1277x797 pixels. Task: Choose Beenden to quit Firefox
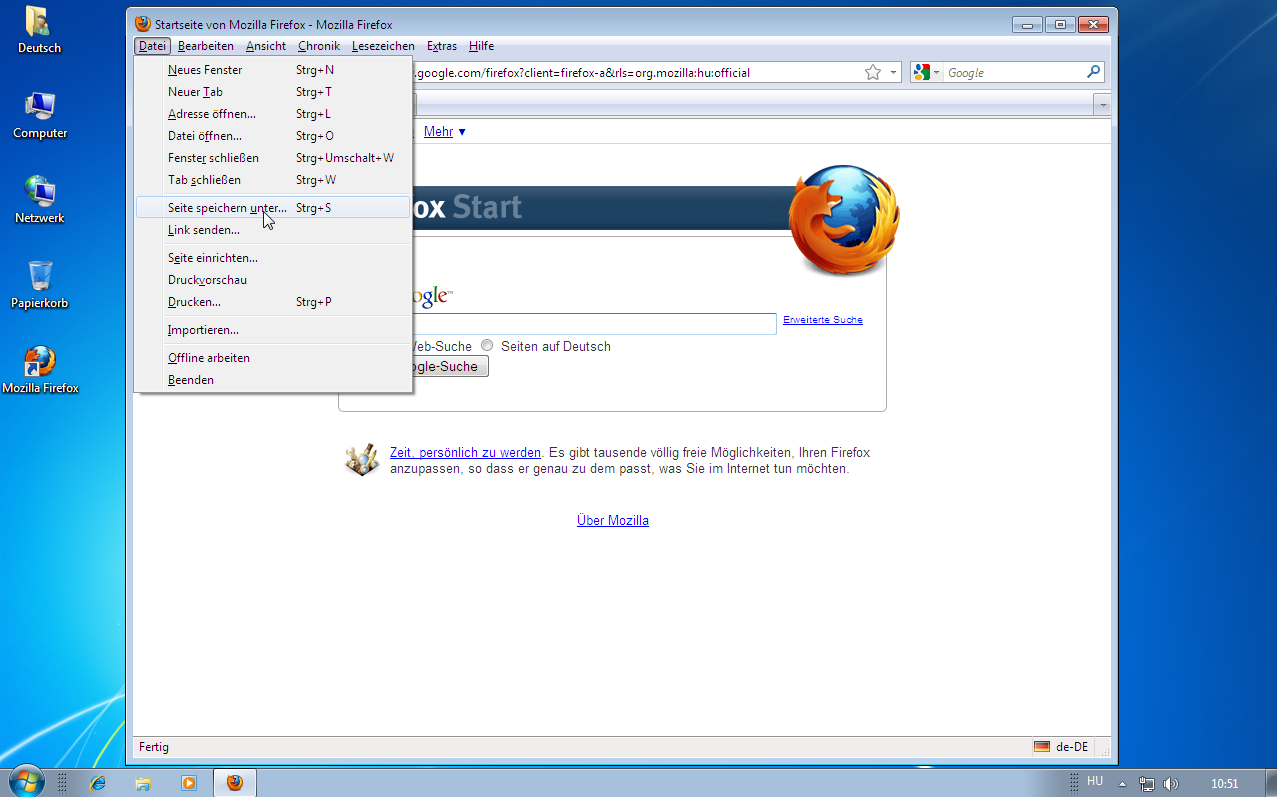[x=273, y=380]
